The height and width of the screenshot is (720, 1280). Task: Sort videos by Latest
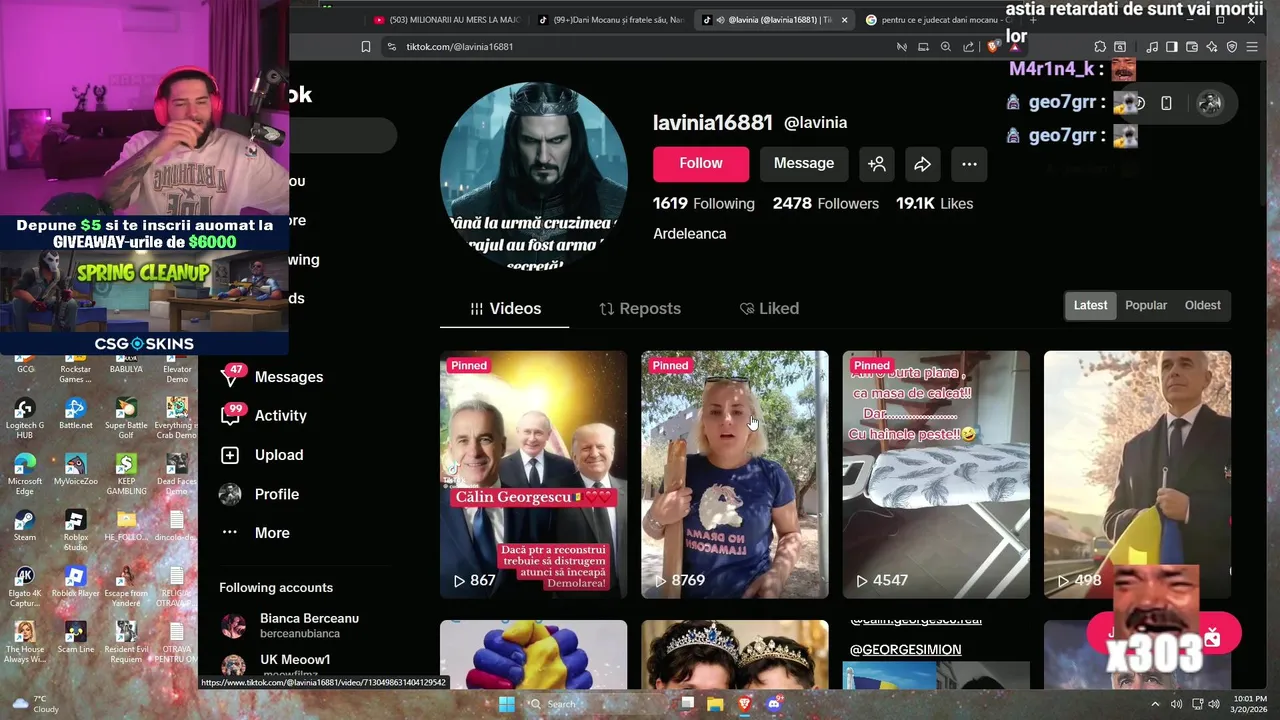click(1090, 305)
